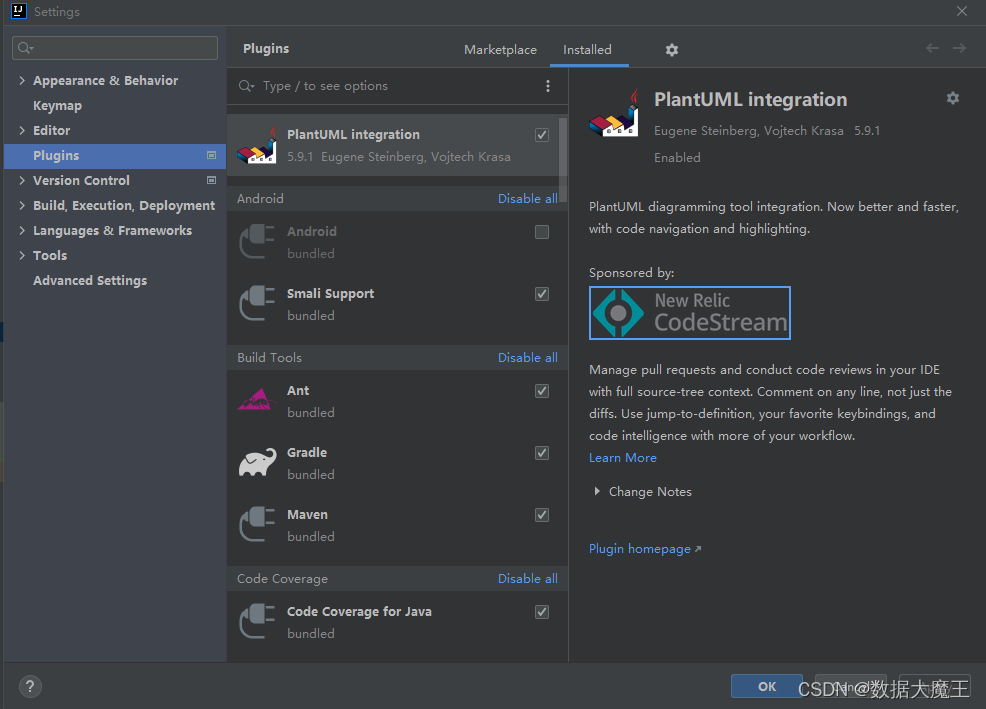
Task: Click the help question mark button
Action: point(30,686)
